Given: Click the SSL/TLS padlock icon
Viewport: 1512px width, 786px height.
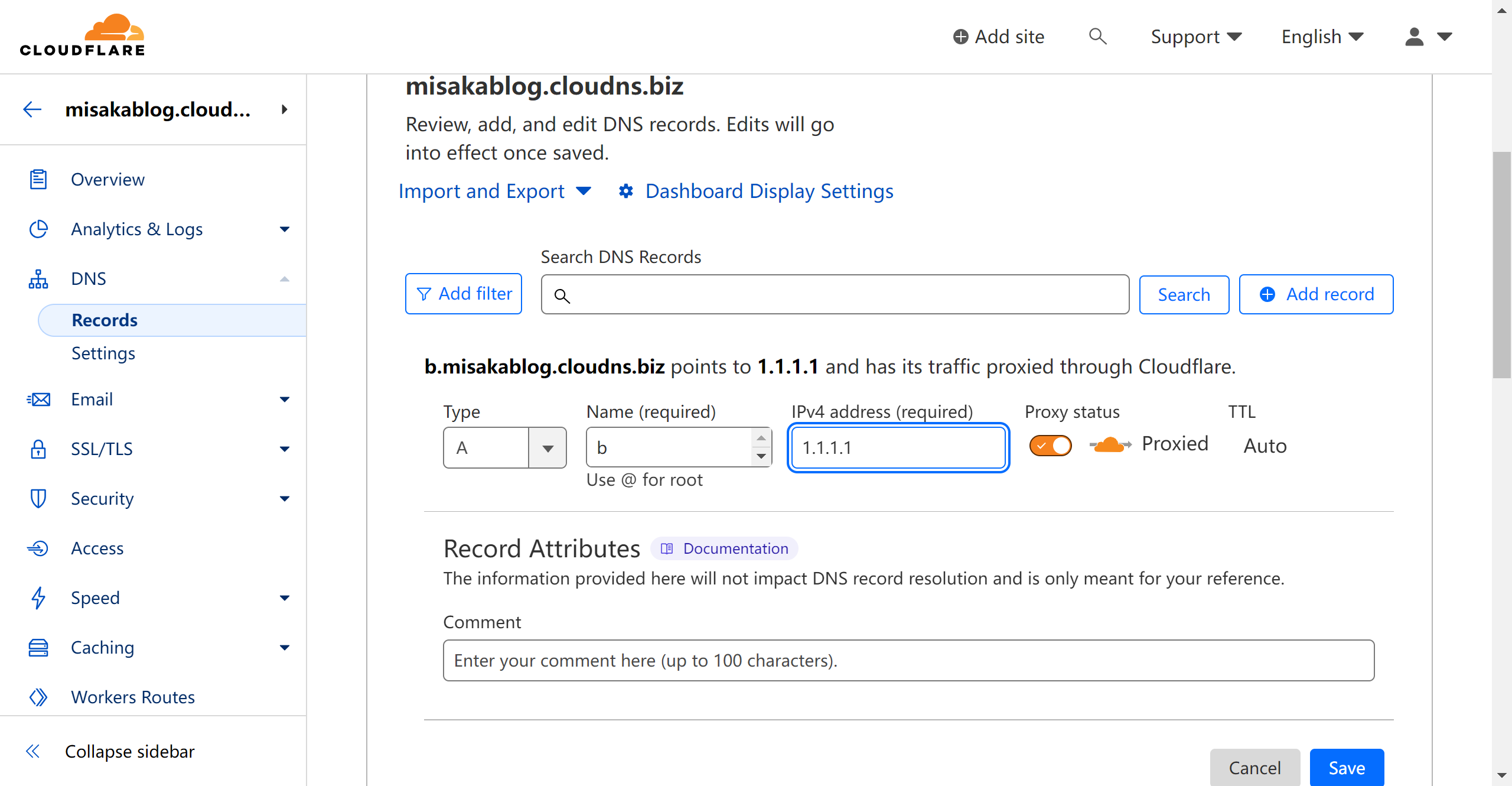Looking at the screenshot, I should click(38, 449).
